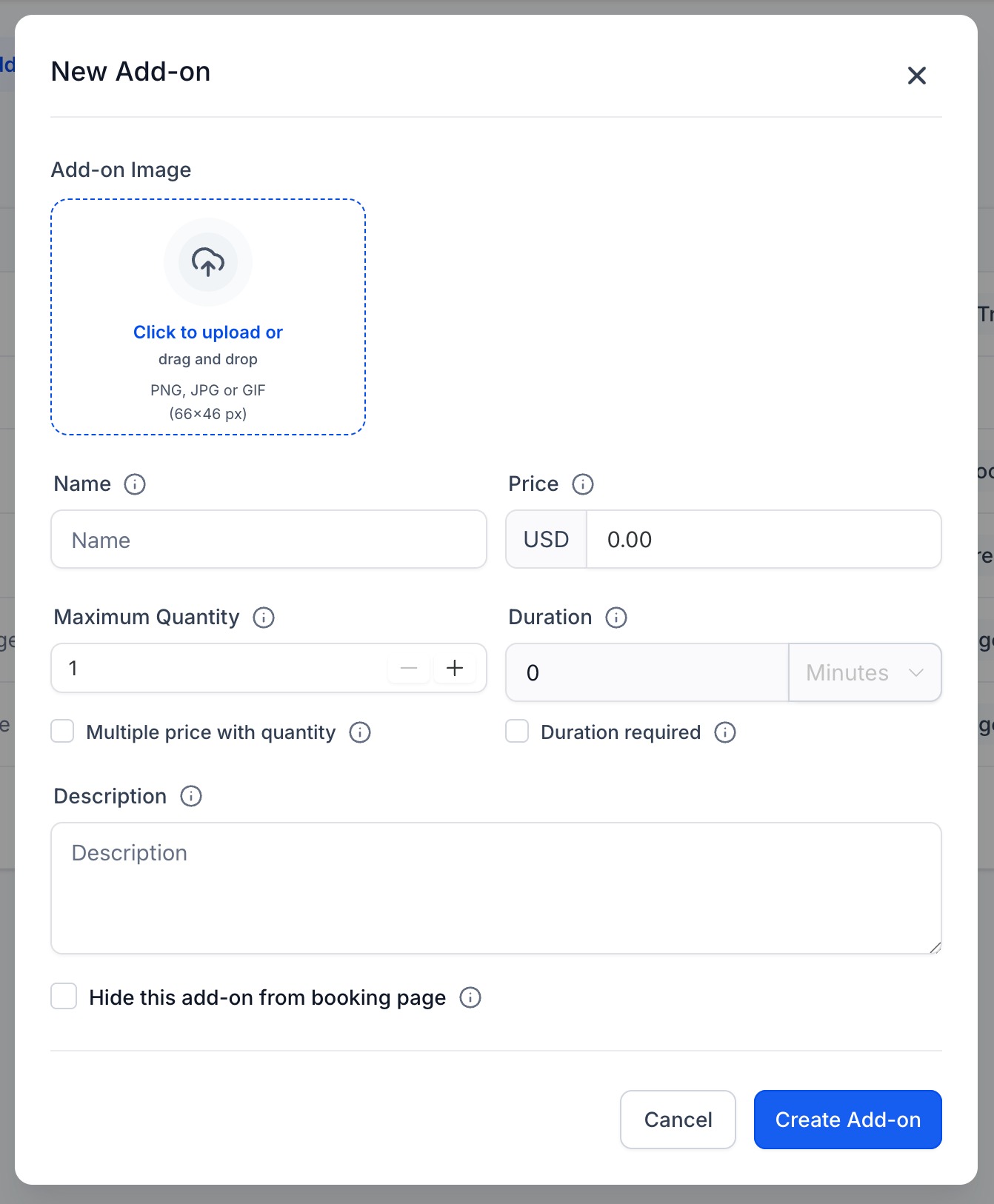Decrease maximum quantity with minus button

[x=409, y=668]
